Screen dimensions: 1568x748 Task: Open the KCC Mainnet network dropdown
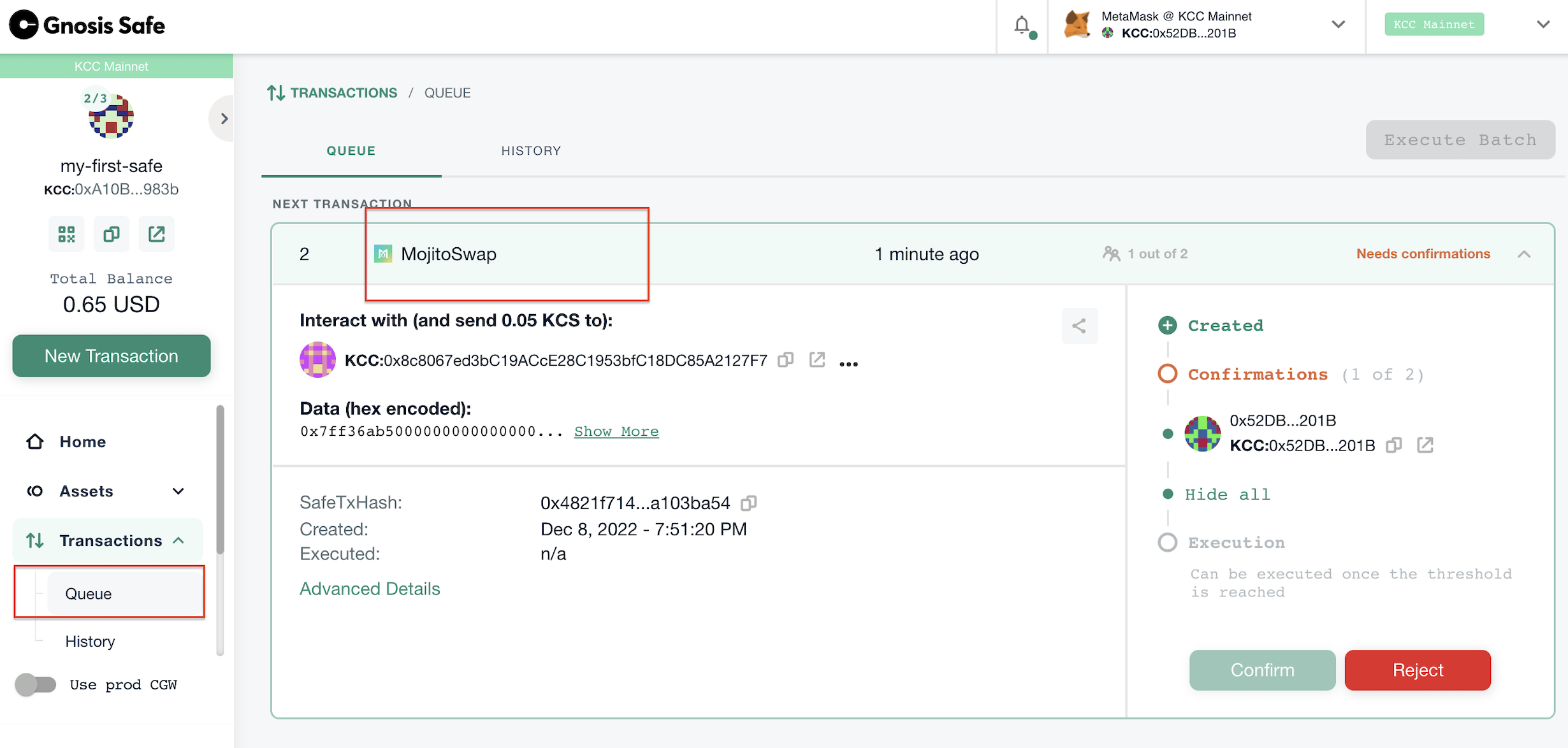click(x=1543, y=24)
